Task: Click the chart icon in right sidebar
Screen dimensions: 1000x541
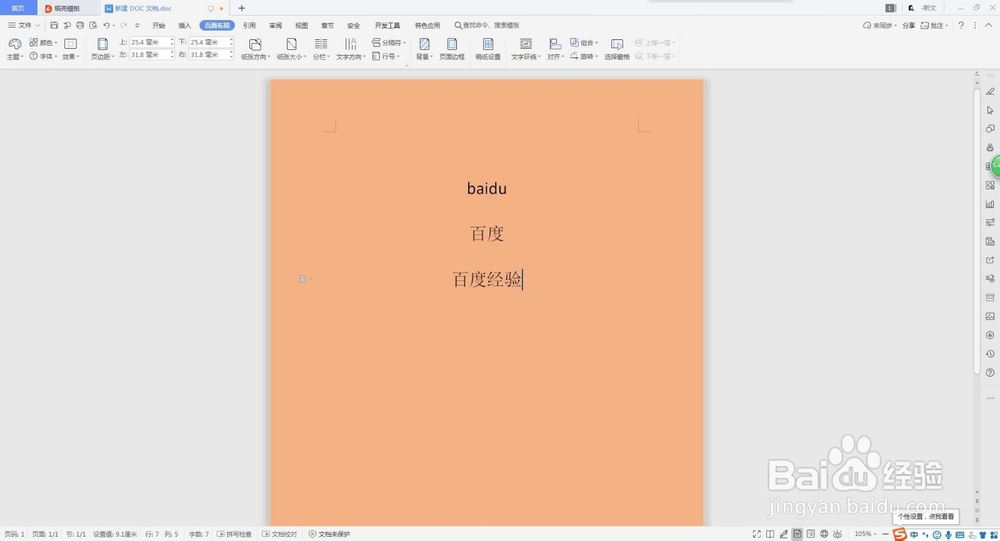Action: tap(990, 204)
